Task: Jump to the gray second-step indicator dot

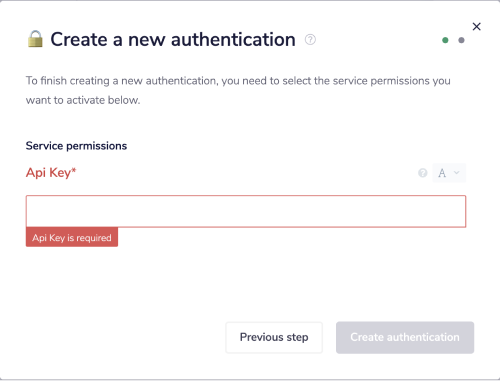Action: [461, 40]
